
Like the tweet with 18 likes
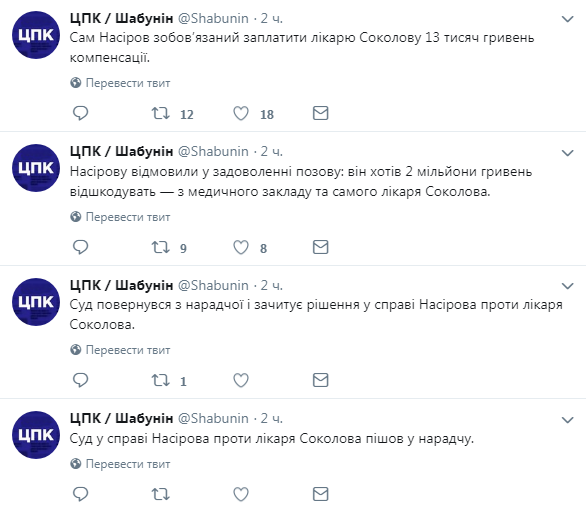click(241, 113)
